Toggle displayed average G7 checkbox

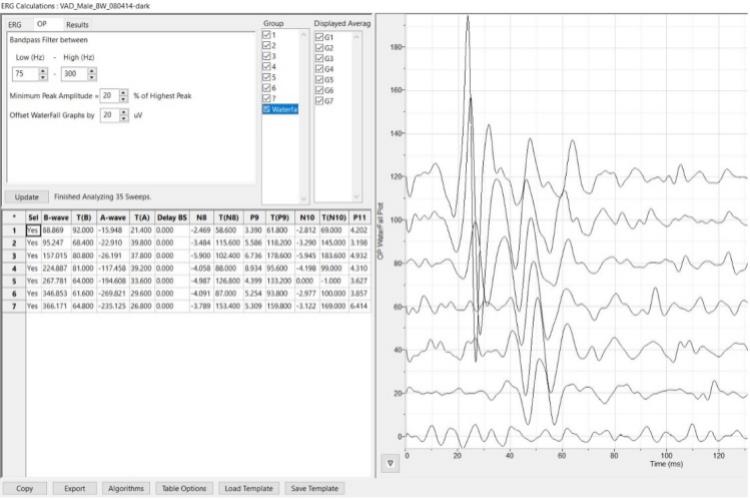[319, 100]
